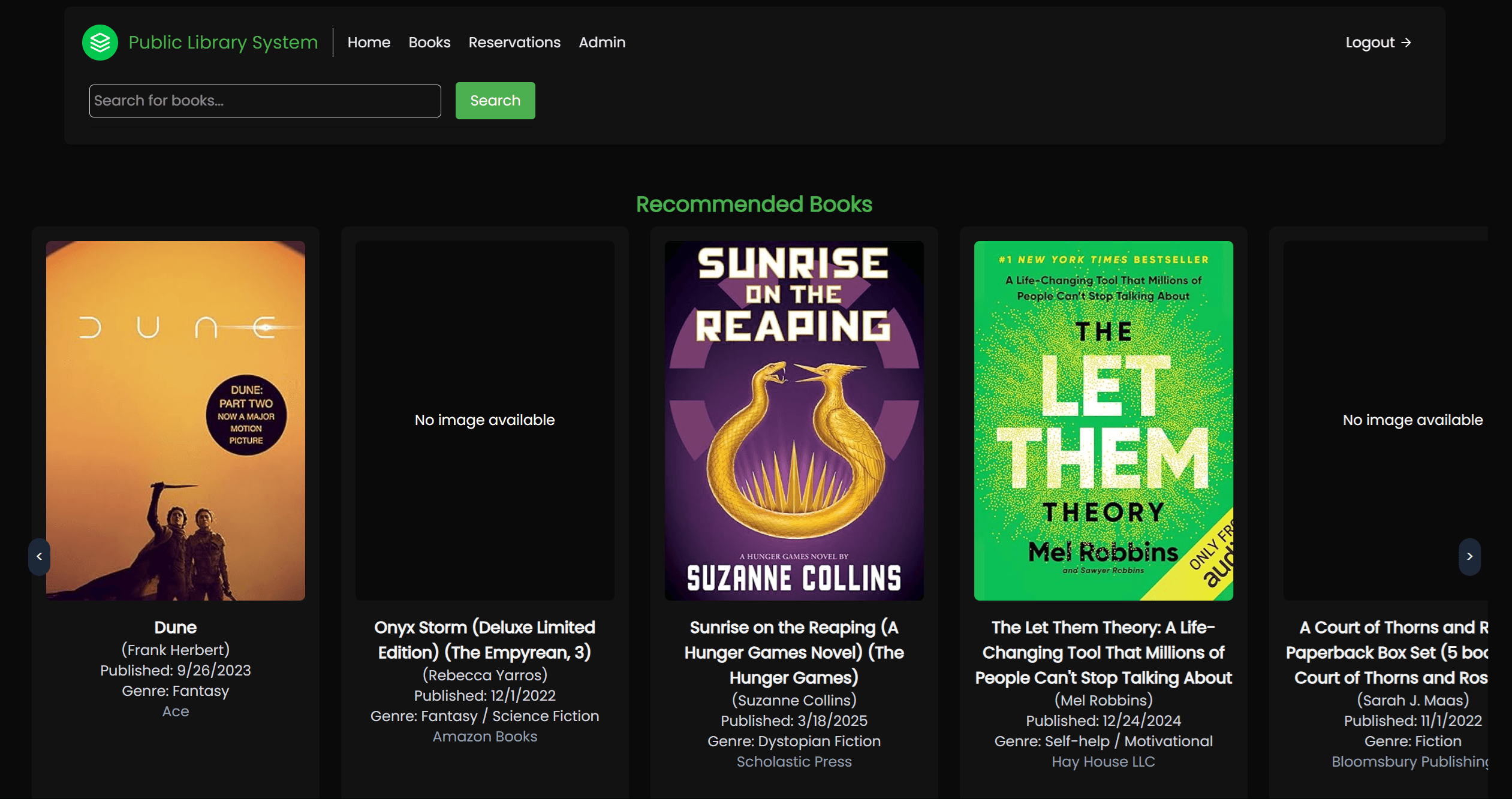Click A Court of Thorns title text

1387,653
